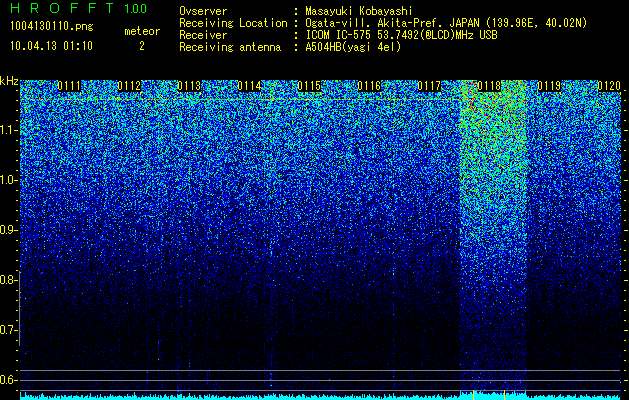
Task: Click time marker 0117
Action: 429,86
